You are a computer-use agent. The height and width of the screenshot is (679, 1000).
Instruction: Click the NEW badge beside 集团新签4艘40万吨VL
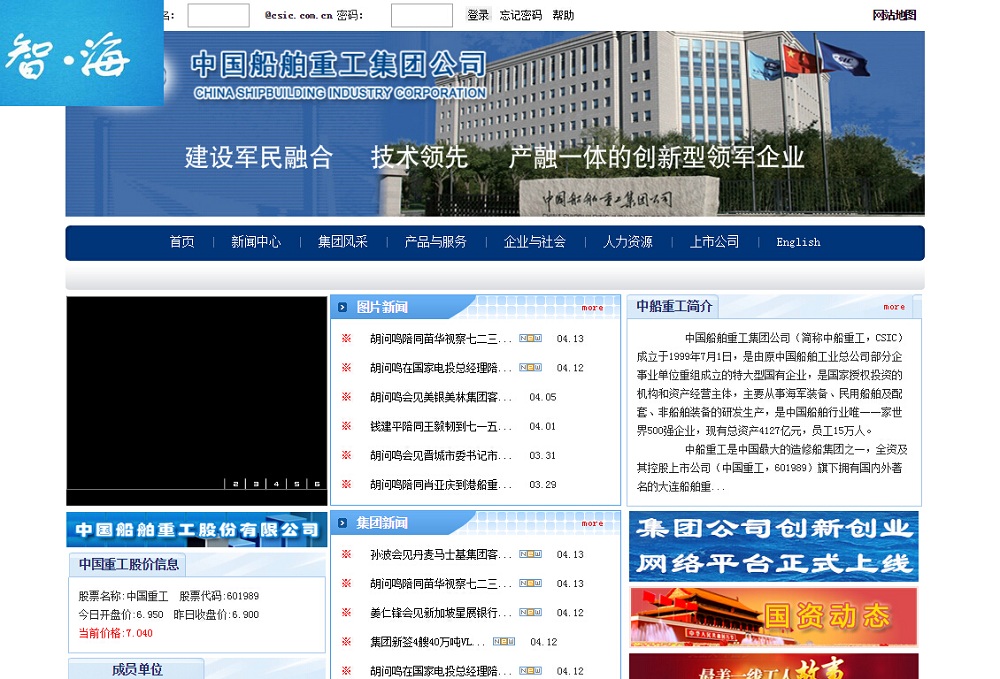pos(504,641)
